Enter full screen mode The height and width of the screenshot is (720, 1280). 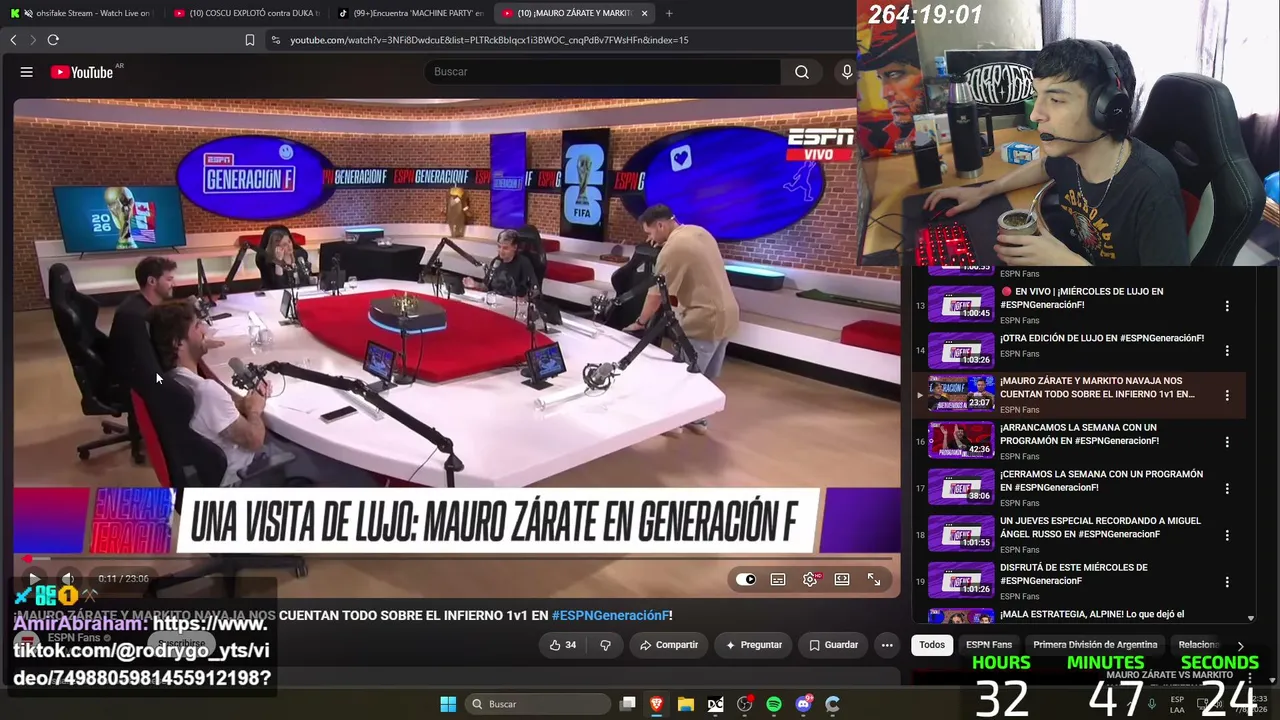tap(874, 579)
